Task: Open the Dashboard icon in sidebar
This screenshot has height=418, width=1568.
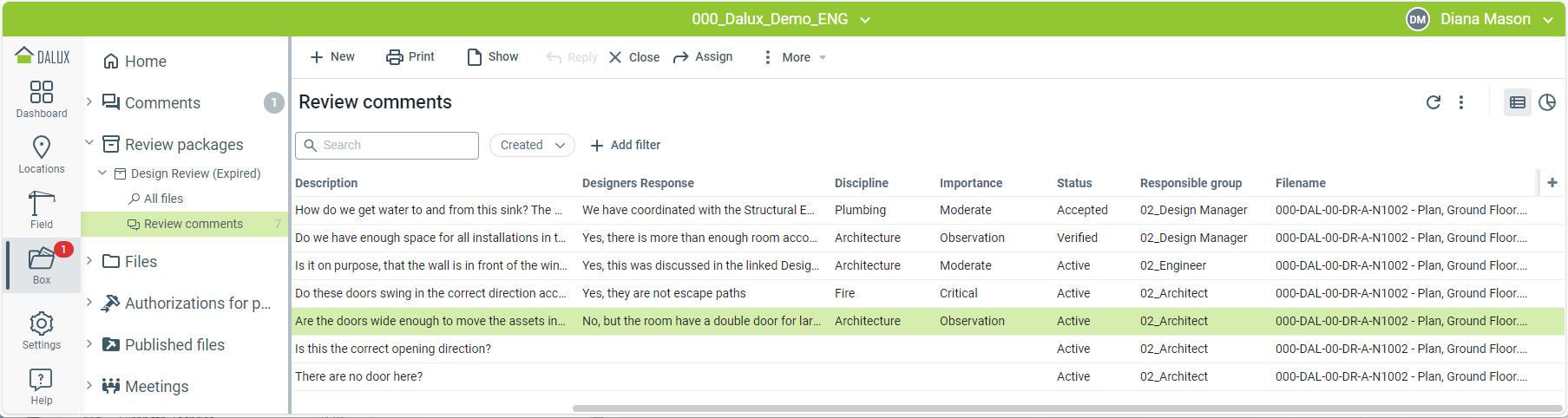Action: [42, 93]
